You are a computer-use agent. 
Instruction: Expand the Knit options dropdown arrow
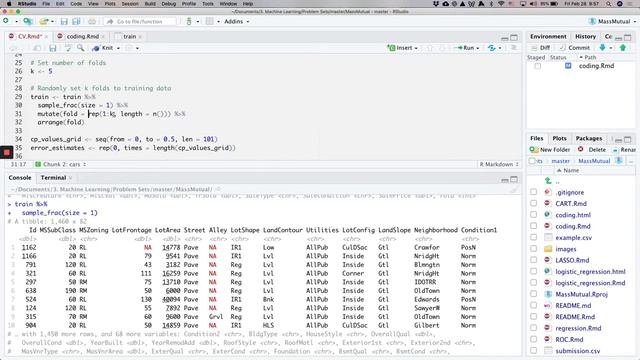(118, 48)
